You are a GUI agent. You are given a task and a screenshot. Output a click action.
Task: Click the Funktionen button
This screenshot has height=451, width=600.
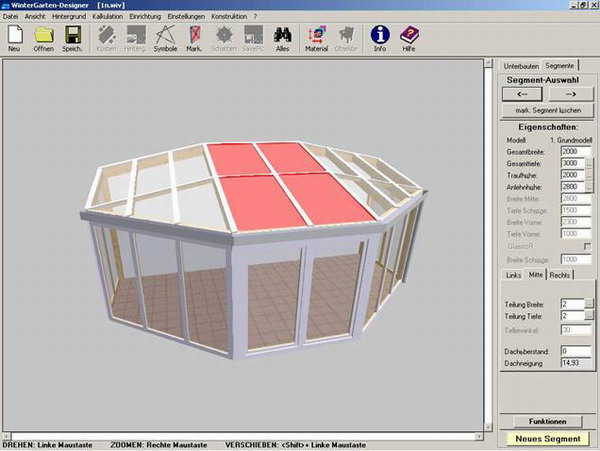(548, 422)
